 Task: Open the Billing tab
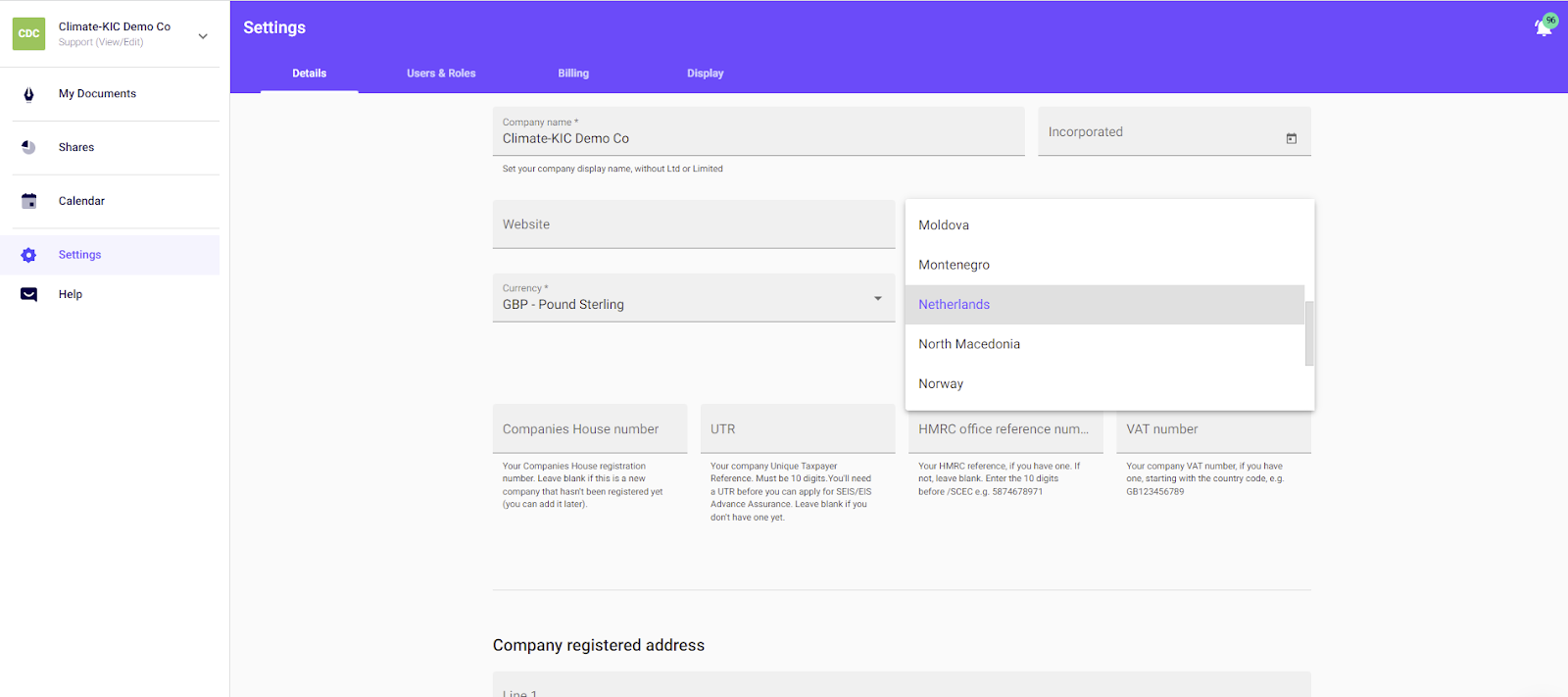[x=573, y=74]
